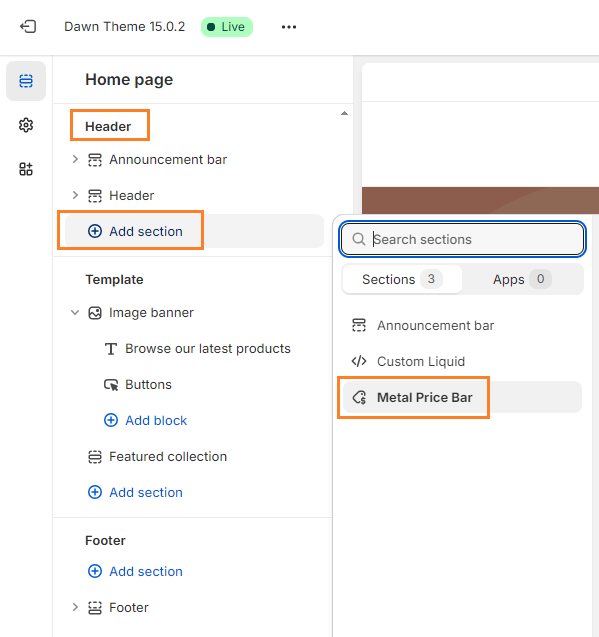Click the Footer group heading

click(105, 541)
